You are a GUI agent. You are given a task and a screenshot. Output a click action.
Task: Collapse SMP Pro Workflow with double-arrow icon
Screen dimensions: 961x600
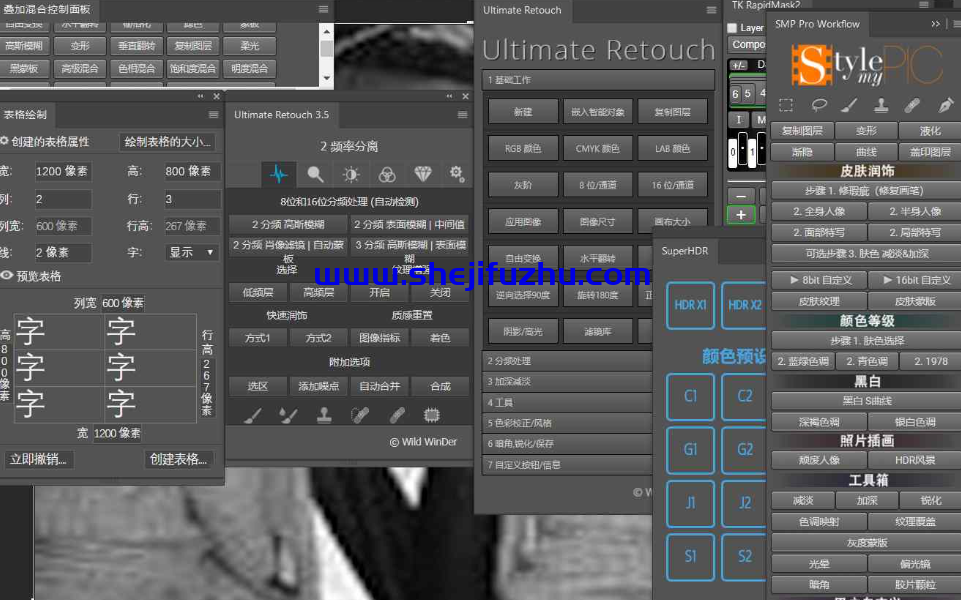click(x=935, y=24)
